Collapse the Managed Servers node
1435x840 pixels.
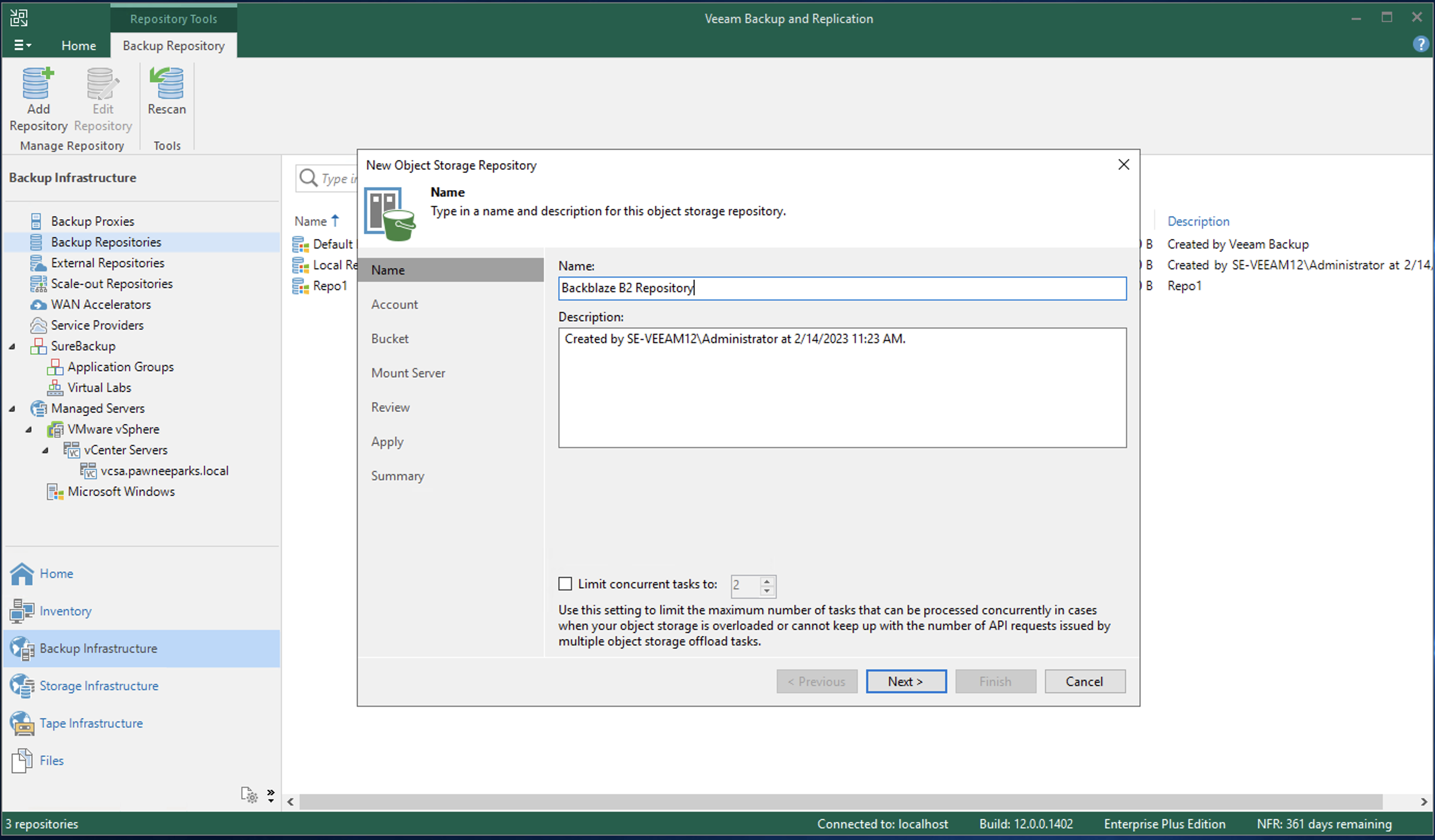tap(12, 409)
